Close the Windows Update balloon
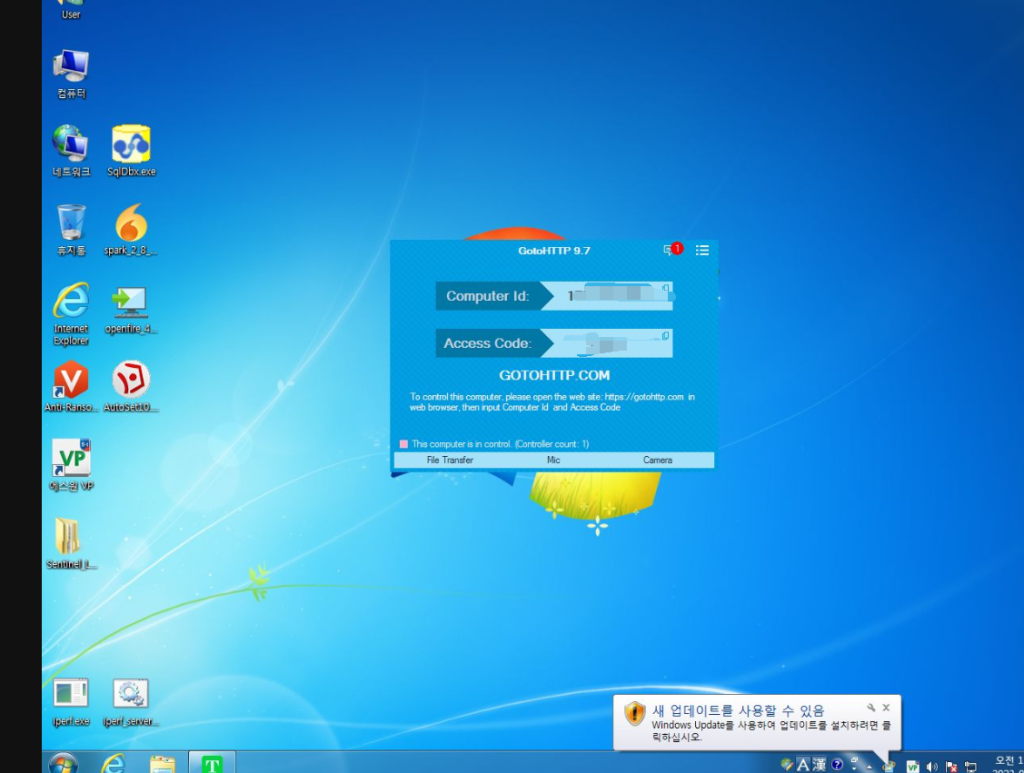The image size is (1024, 773). (886, 707)
